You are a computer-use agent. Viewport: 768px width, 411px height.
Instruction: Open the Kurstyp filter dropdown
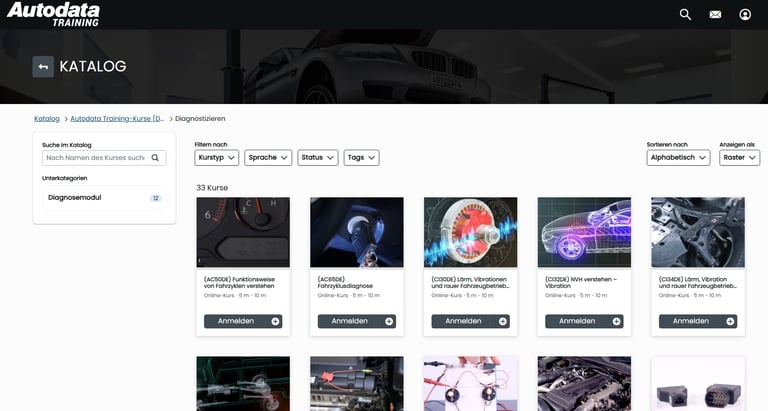click(x=216, y=158)
